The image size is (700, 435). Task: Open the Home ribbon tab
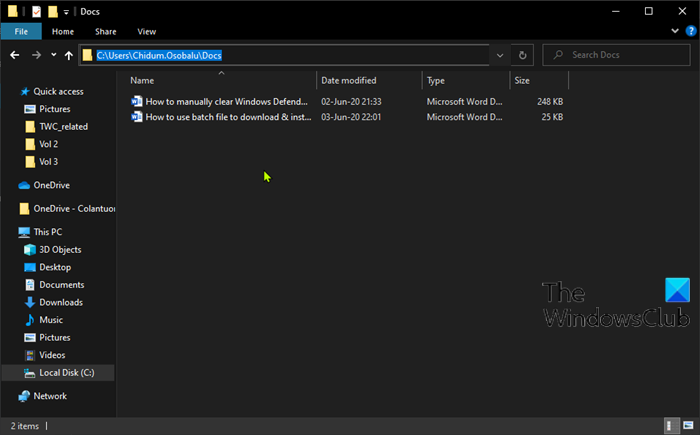[63, 32]
